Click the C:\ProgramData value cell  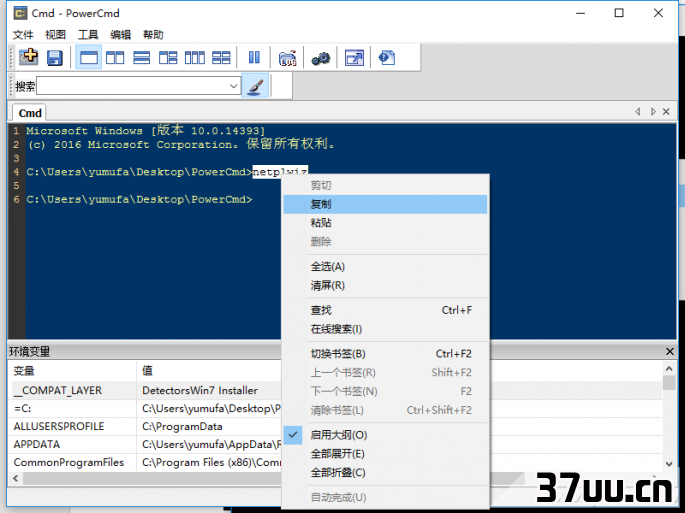click(x=182, y=426)
